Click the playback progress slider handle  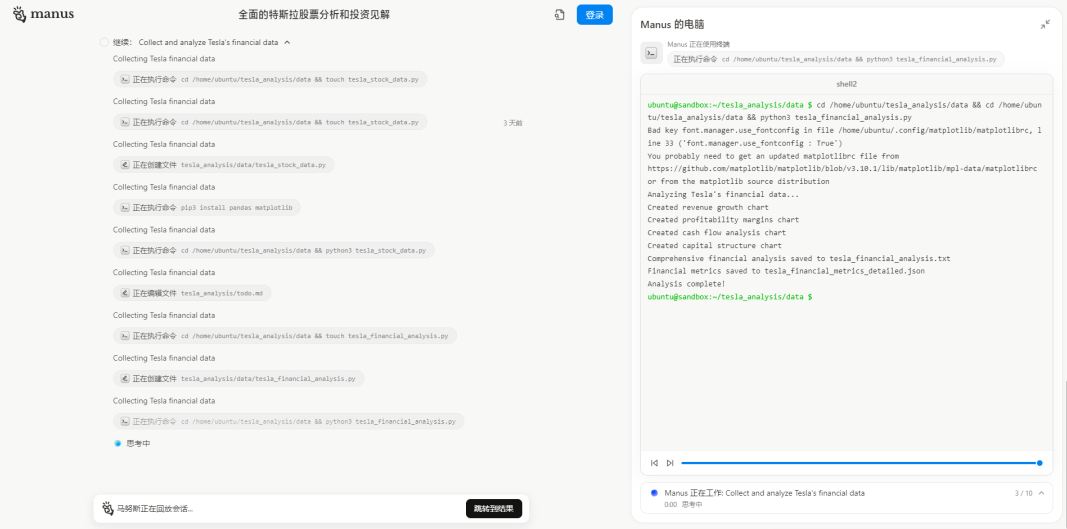click(x=1040, y=463)
